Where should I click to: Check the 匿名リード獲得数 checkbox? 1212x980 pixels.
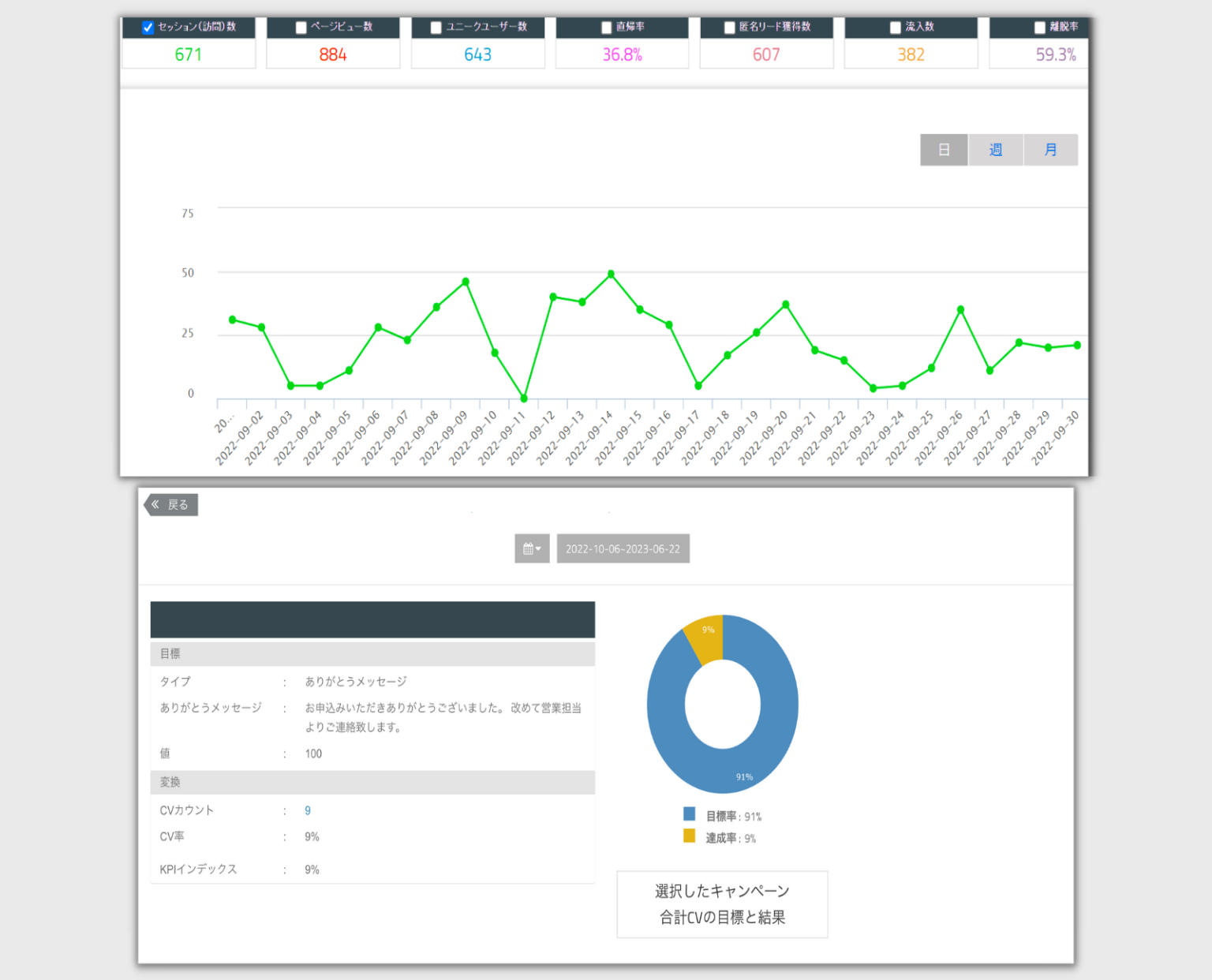point(729,28)
